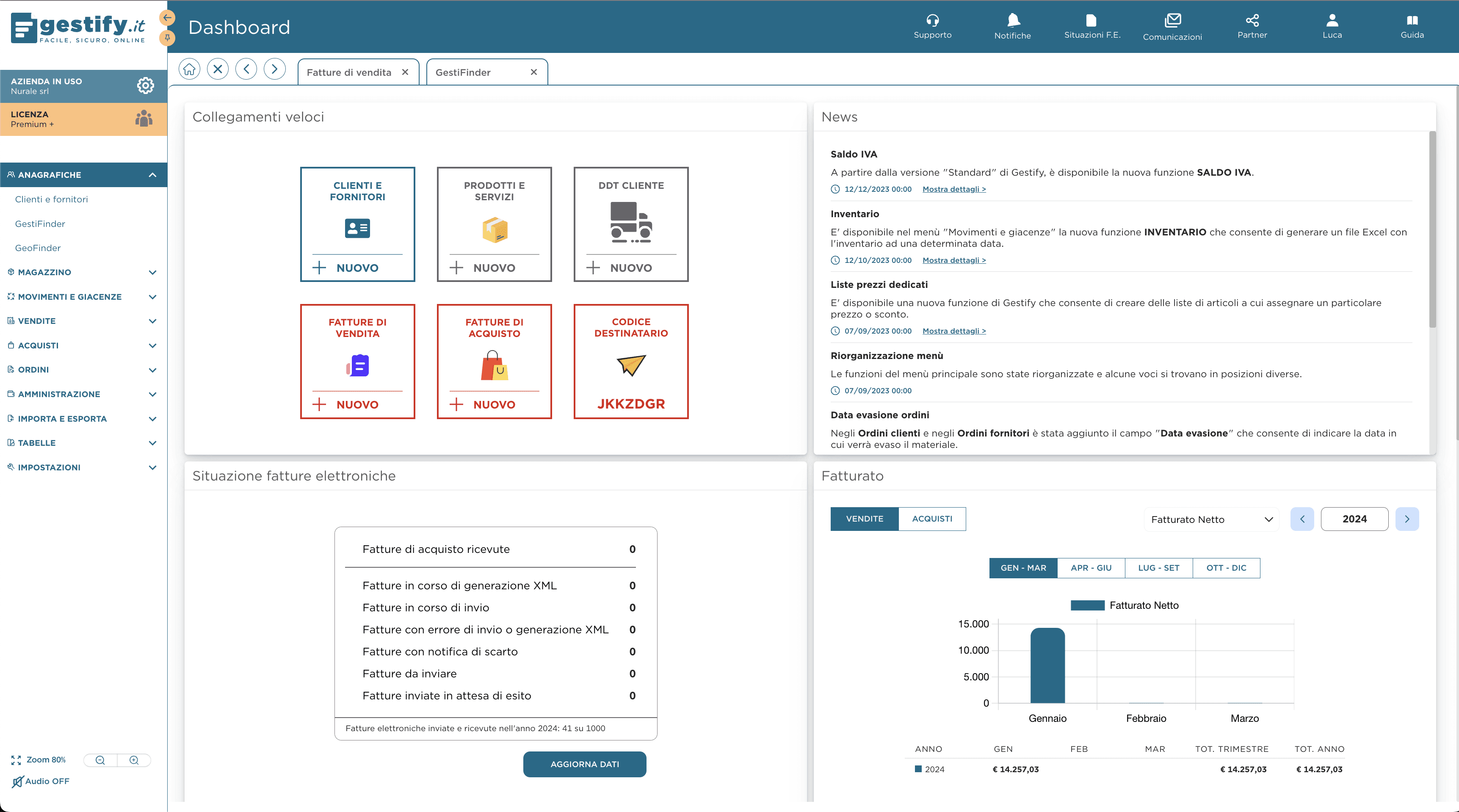The height and width of the screenshot is (812, 1459).
Task: Click the Fatturato Netto legend swatch
Action: click(1087, 605)
